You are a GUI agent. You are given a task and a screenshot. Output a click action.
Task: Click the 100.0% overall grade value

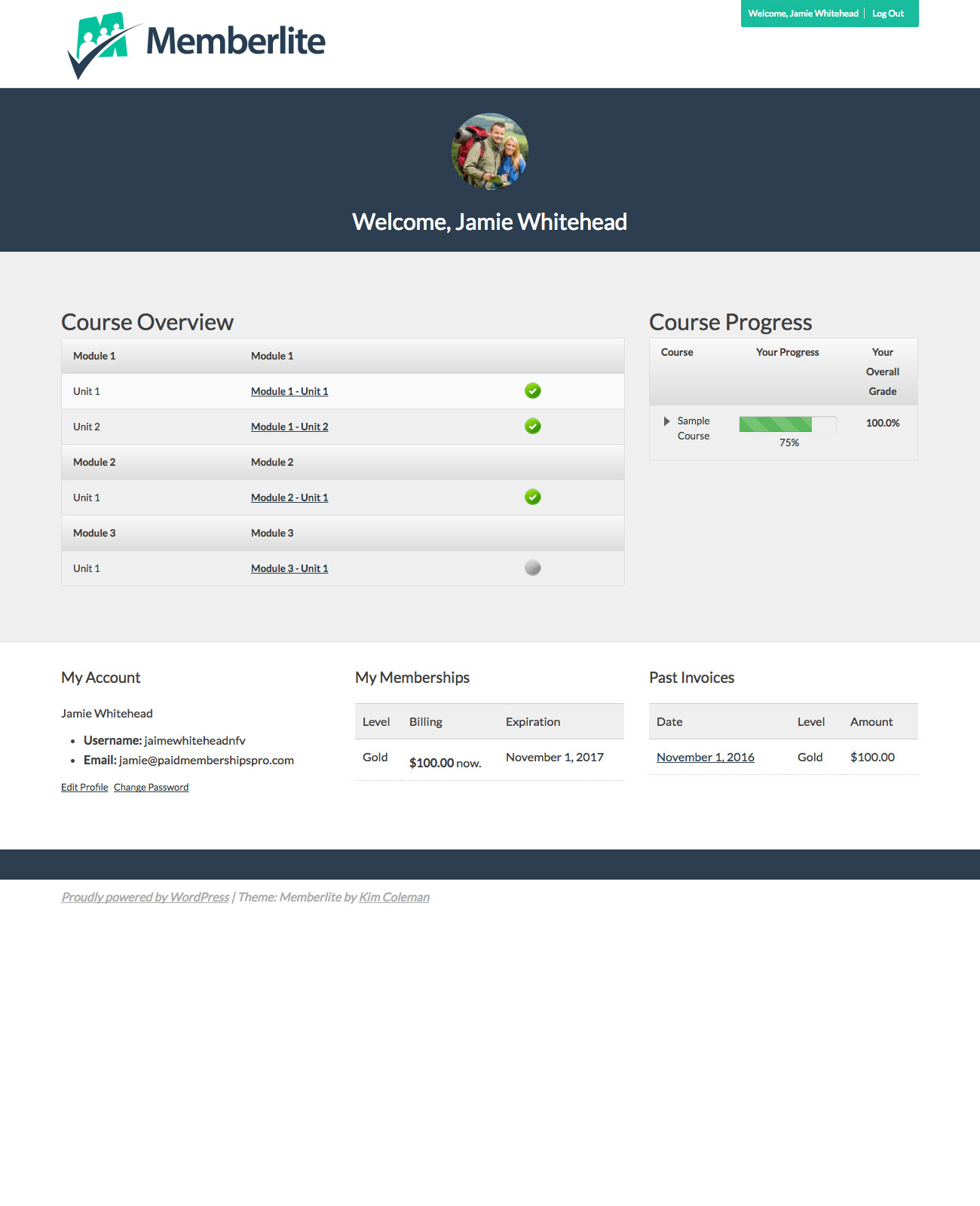point(883,423)
